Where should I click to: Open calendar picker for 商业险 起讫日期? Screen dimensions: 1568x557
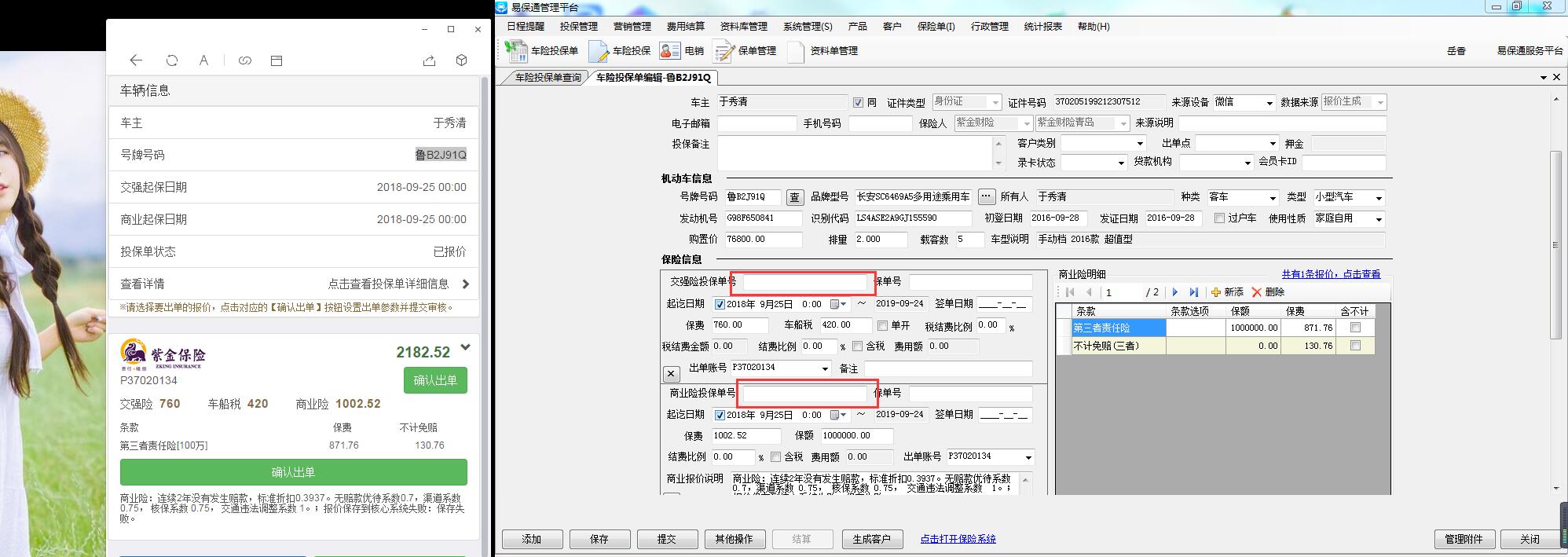coord(839,415)
